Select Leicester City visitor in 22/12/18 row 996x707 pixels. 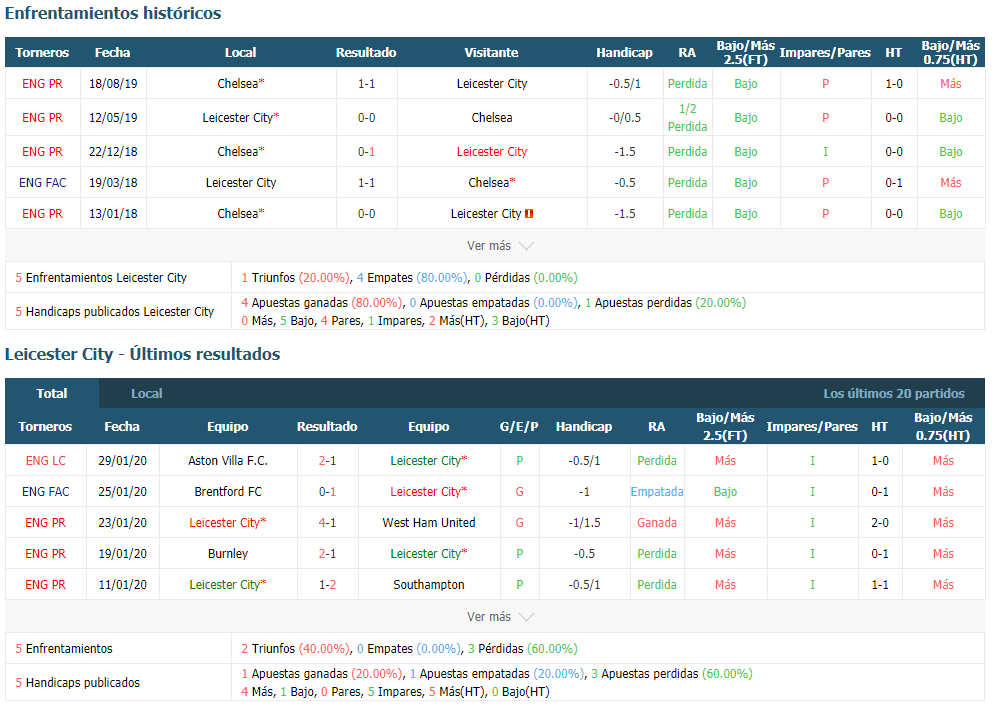(x=492, y=152)
